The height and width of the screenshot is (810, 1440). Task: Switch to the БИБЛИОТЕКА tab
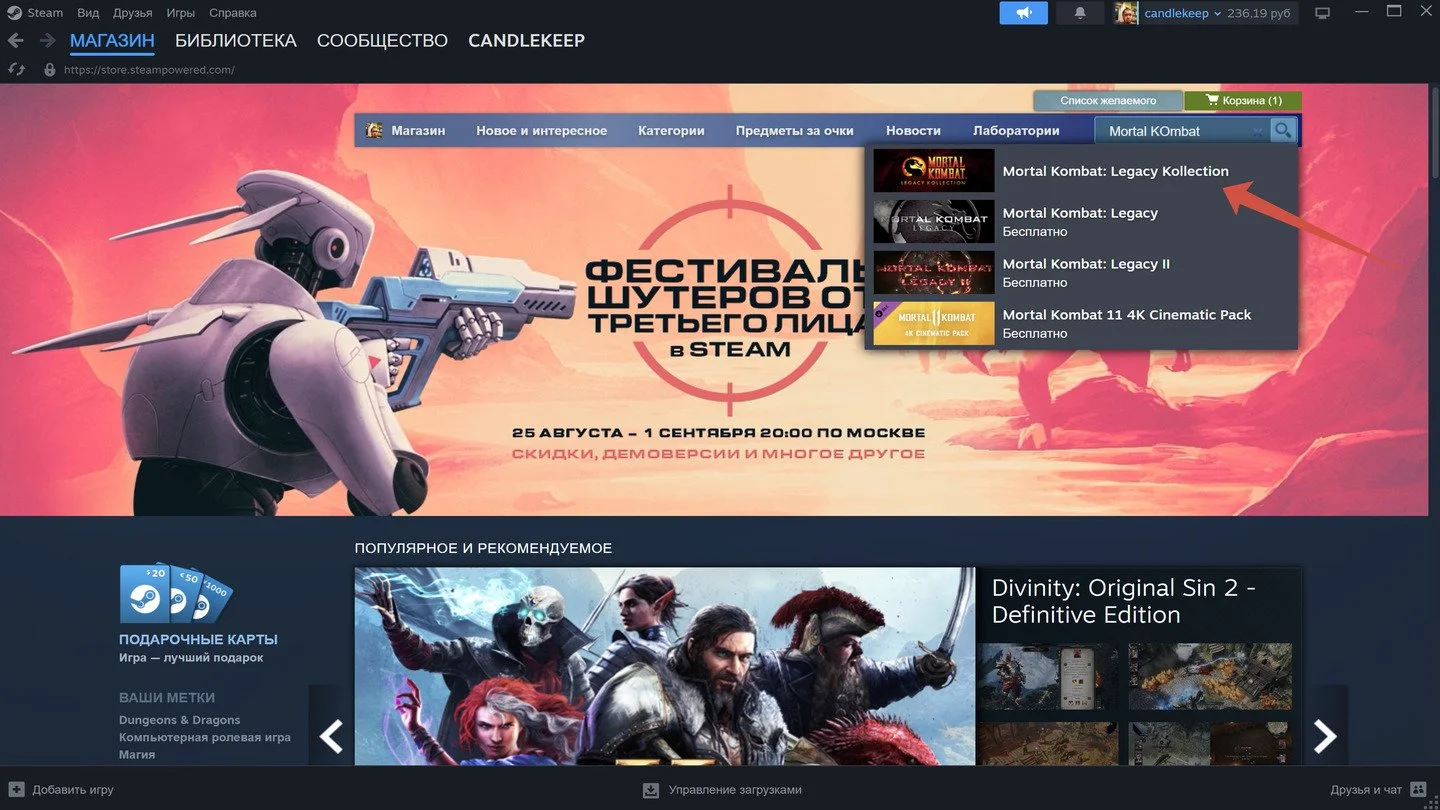[x=236, y=41]
